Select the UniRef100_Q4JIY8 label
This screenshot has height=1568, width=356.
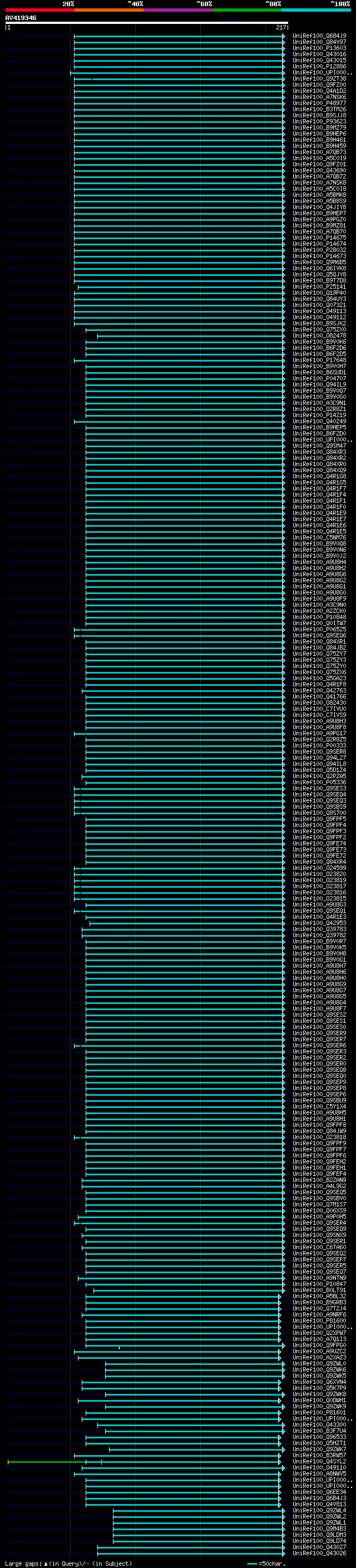click(x=319, y=207)
